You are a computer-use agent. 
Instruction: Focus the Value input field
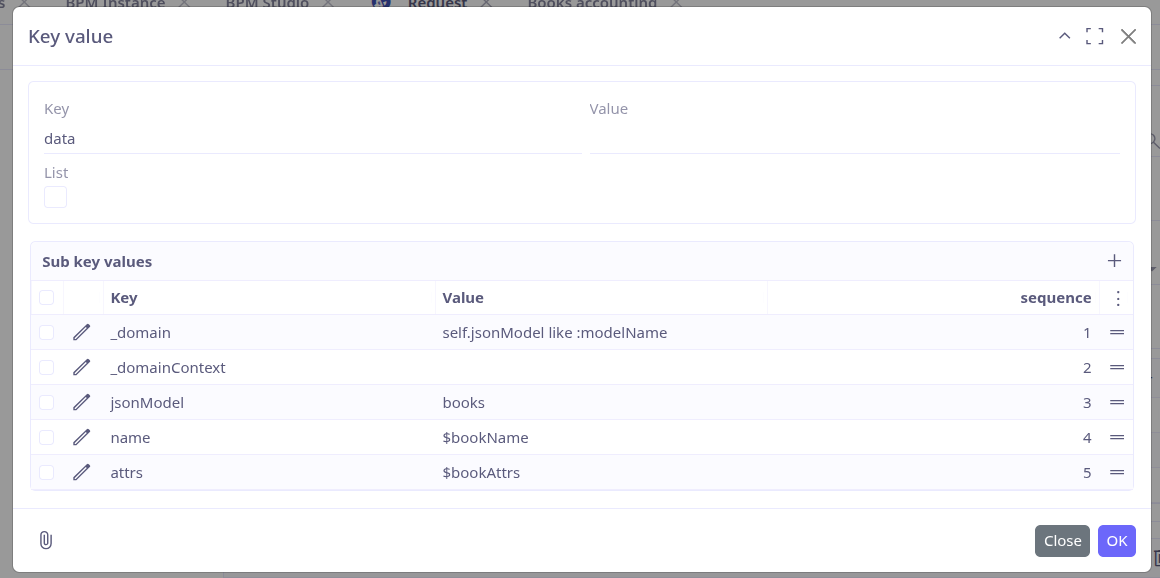(854, 139)
